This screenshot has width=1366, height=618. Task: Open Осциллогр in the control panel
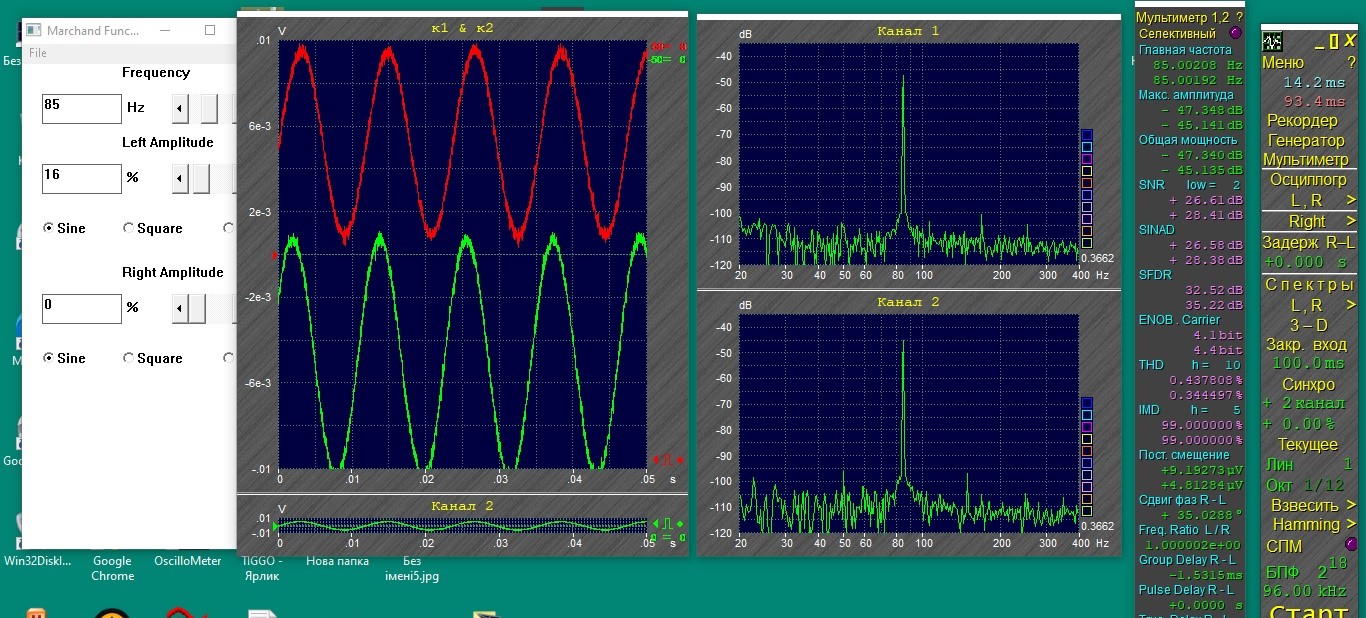[x=1308, y=180]
